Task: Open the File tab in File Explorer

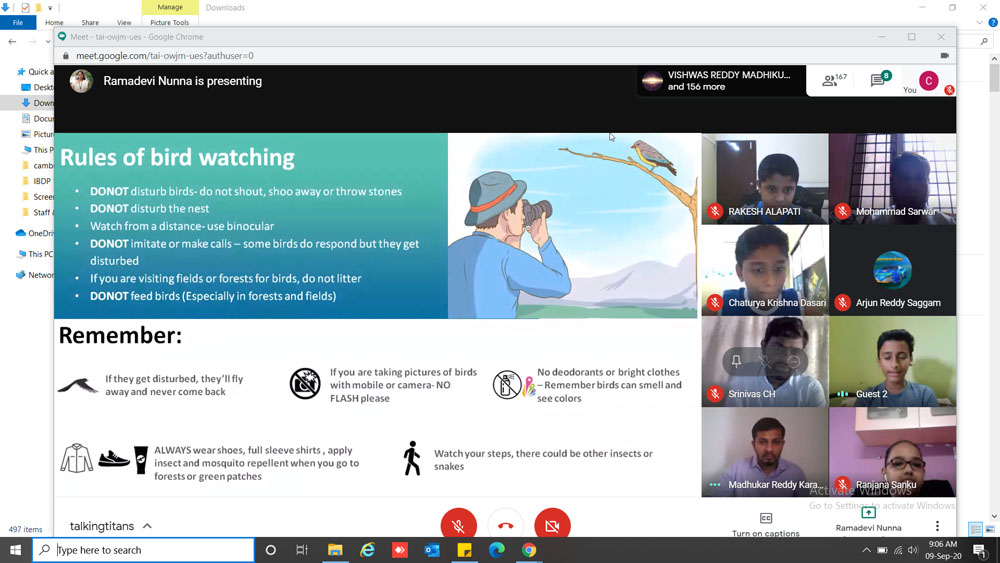Action: [18, 22]
